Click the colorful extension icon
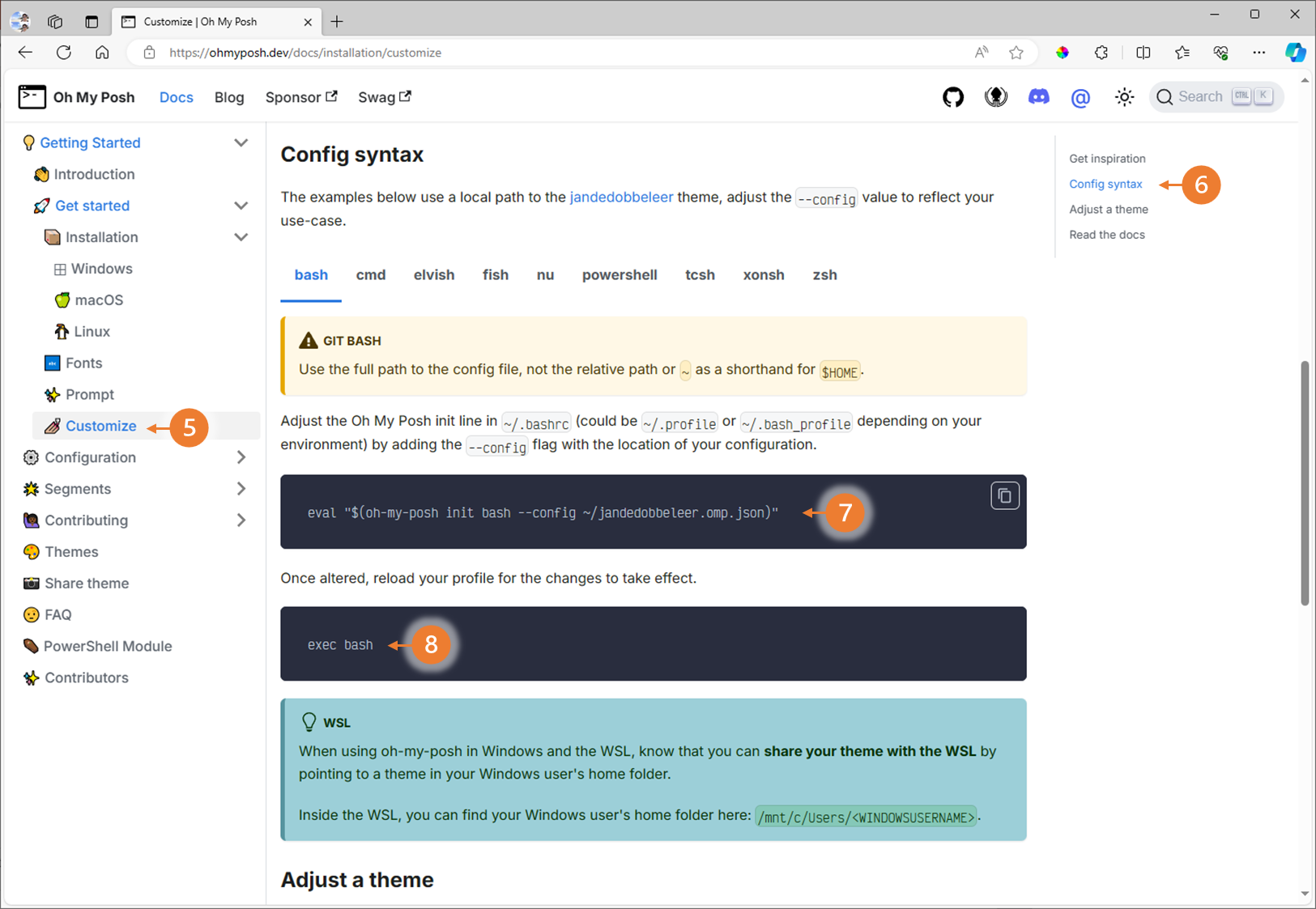The width and height of the screenshot is (1316, 909). [1063, 53]
